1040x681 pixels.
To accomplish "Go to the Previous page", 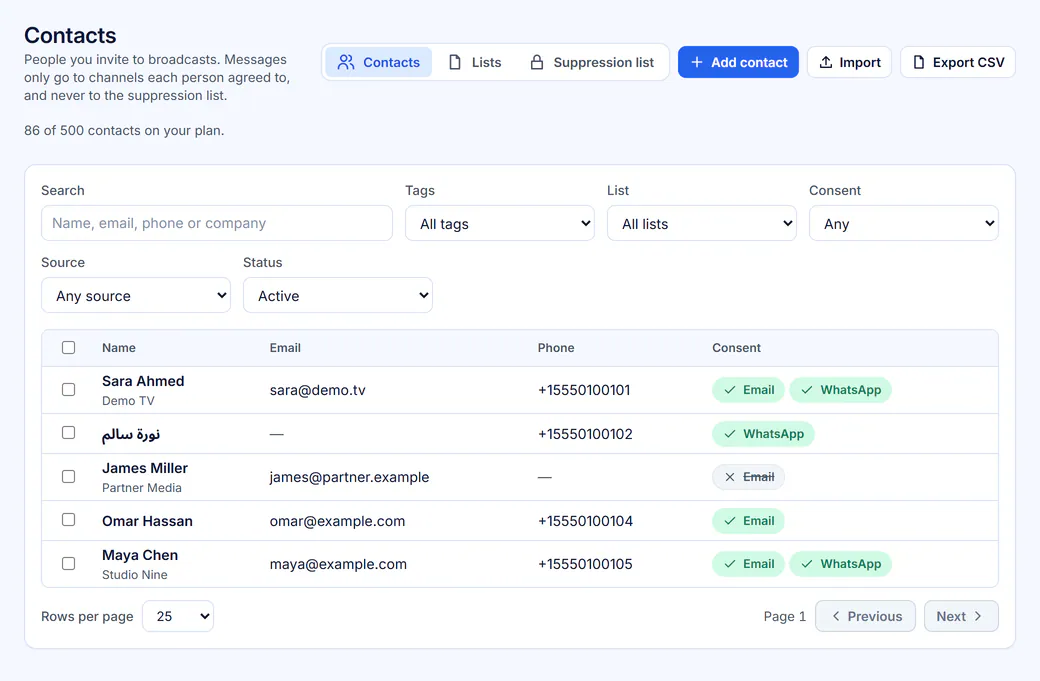I will (866, 616).
